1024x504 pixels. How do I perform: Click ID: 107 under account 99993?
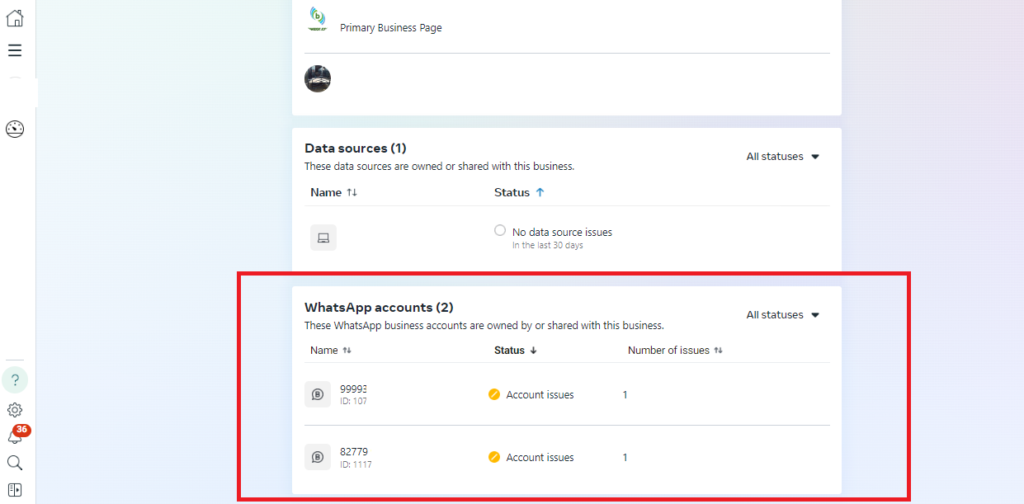[x=353, y=401]
